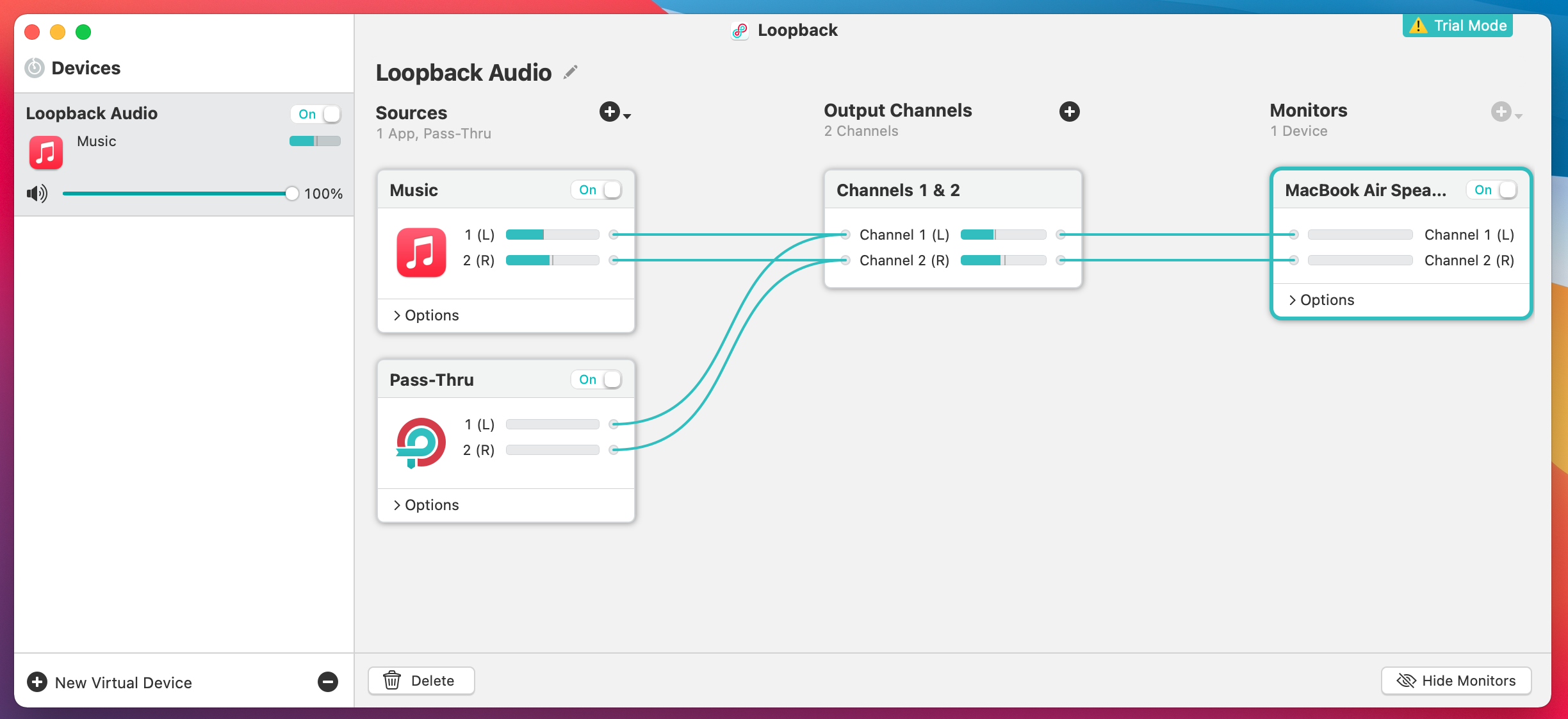Select MacBook Air Spea... monitor card title
Image resolution: width=1568 pixels, height=719 pixels.
click(1366, 190)
